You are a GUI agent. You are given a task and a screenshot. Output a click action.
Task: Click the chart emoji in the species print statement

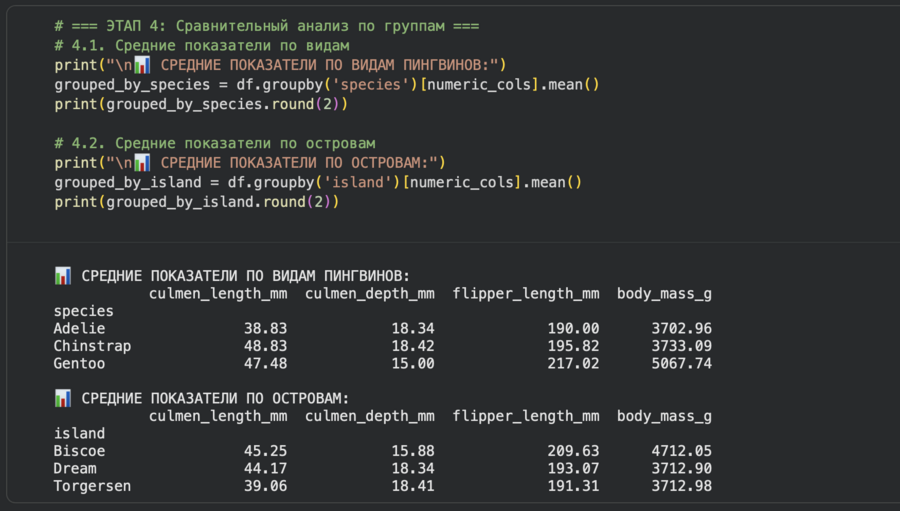(142, 65)
